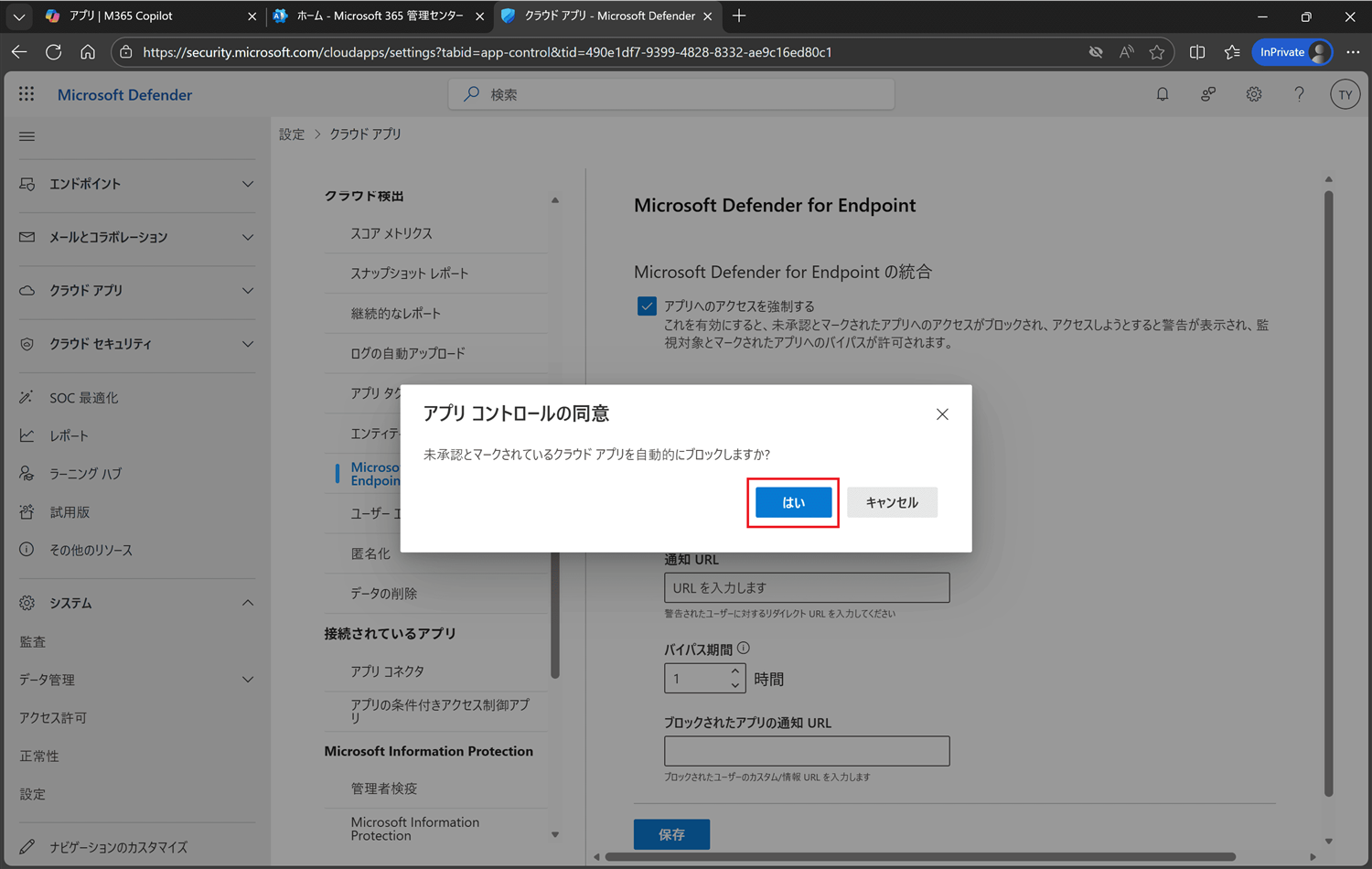Expand メールとコラボレーション navigation section
This screenshot has width=1372, height=869.
tap(248, 237)
